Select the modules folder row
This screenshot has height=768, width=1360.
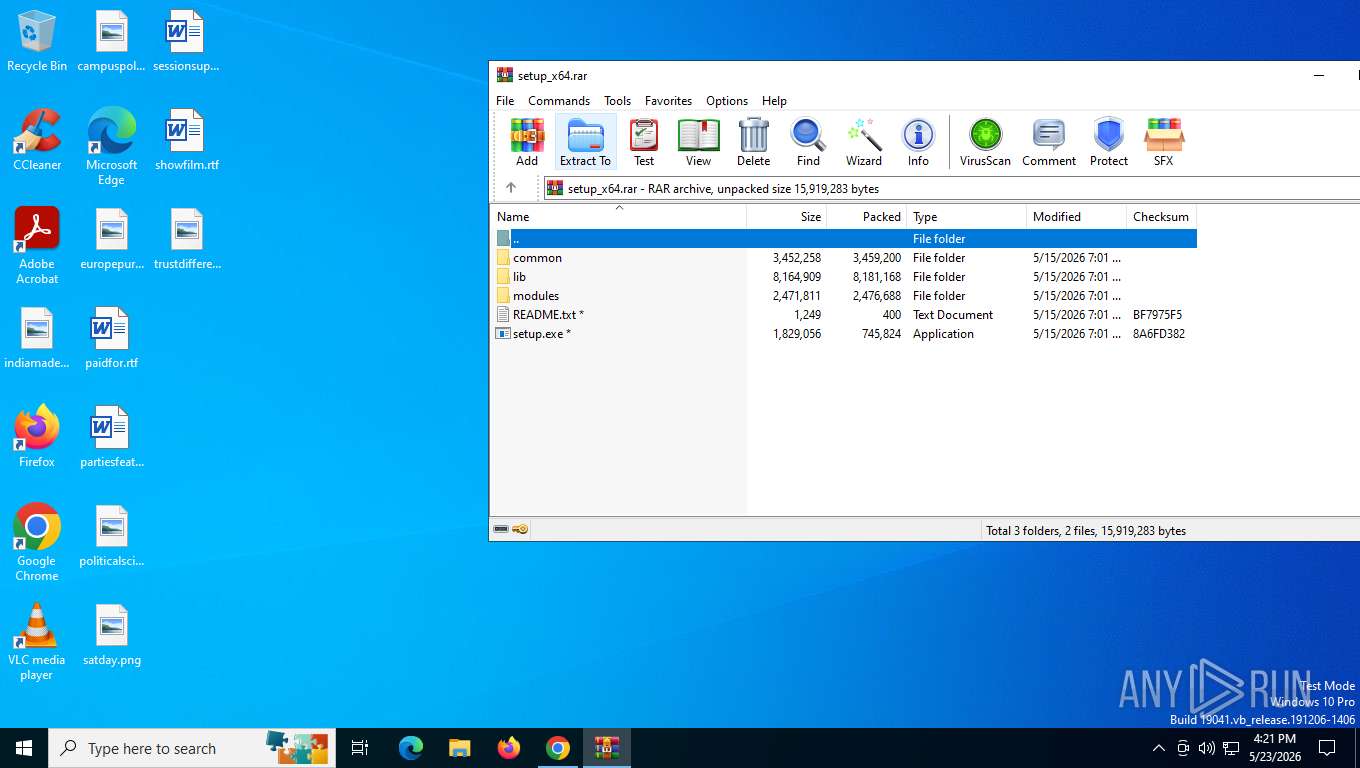(x=844, y=296)
